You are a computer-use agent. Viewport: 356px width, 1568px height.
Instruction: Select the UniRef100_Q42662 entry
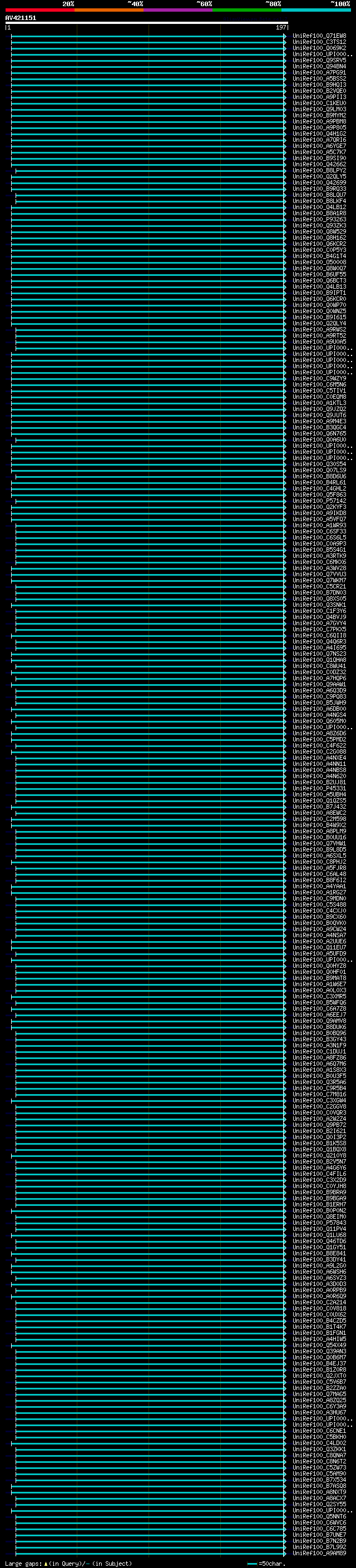319,164
